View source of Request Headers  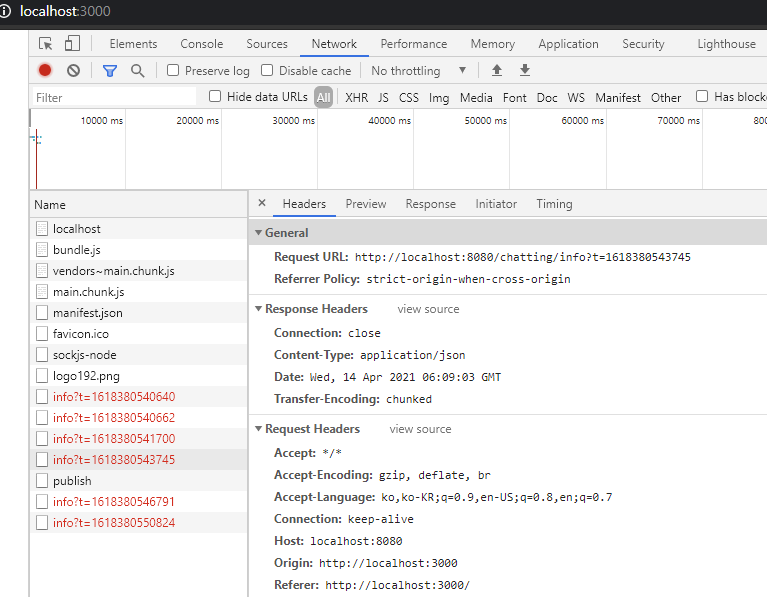point(420,429)
